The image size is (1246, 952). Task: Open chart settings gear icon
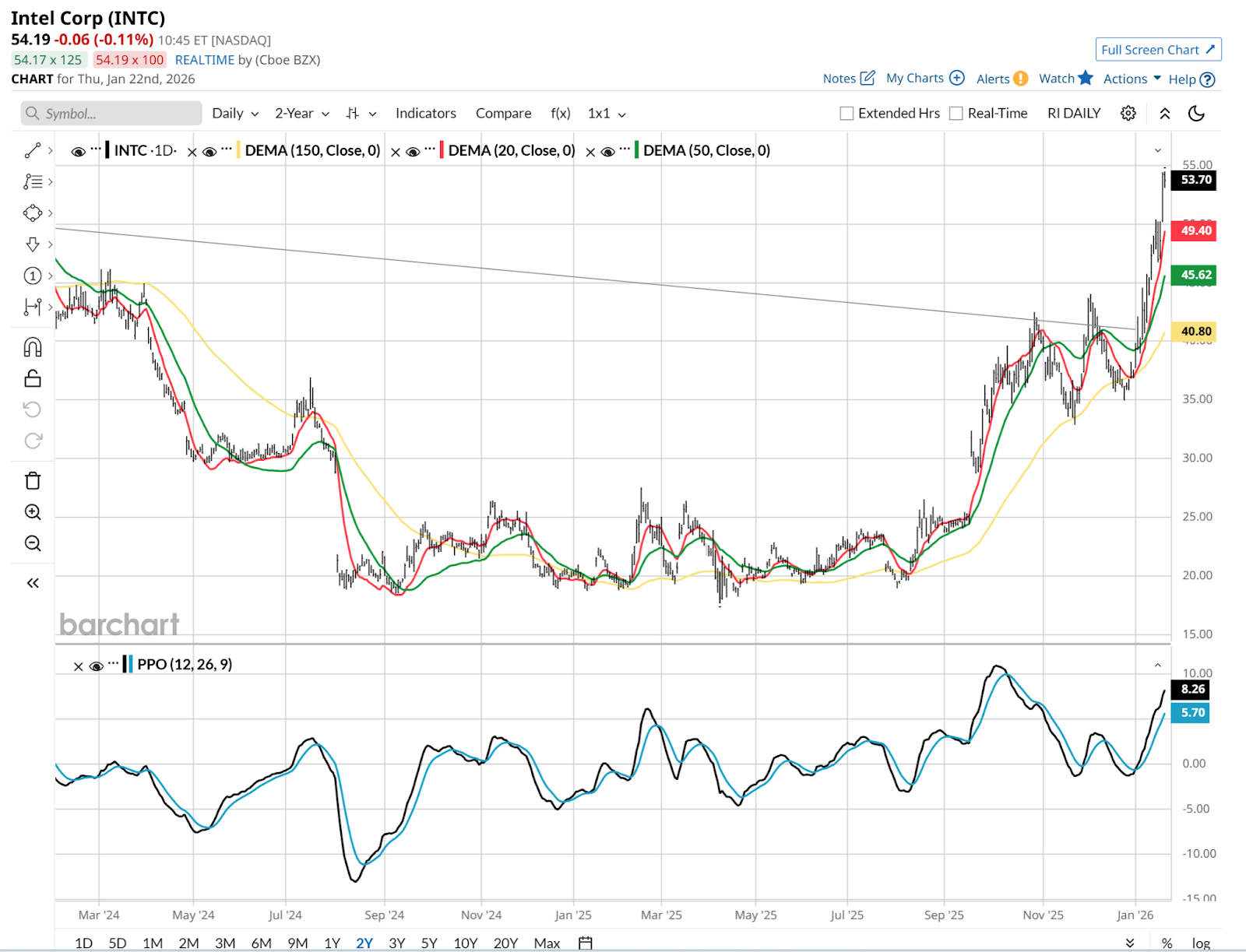(x=1128, y=114)
